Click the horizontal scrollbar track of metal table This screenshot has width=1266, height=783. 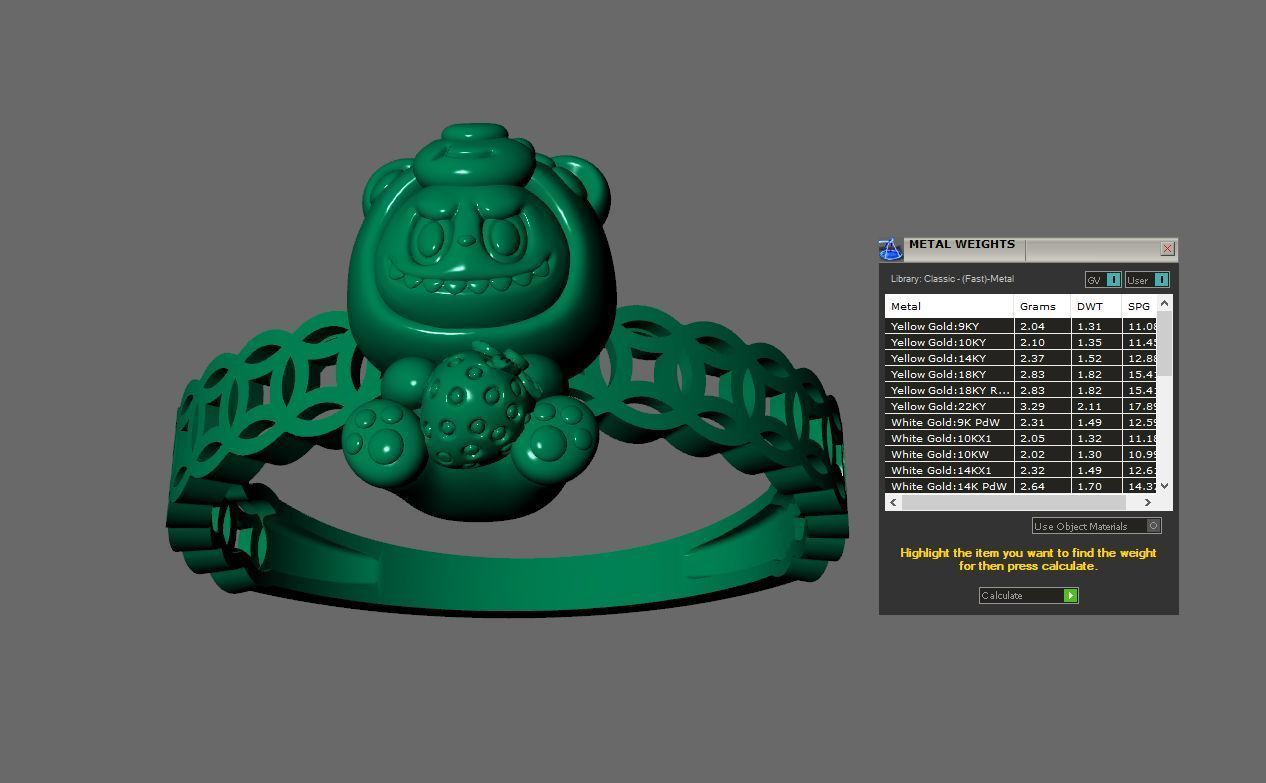pyautogui.click(x=1020, y=503)
